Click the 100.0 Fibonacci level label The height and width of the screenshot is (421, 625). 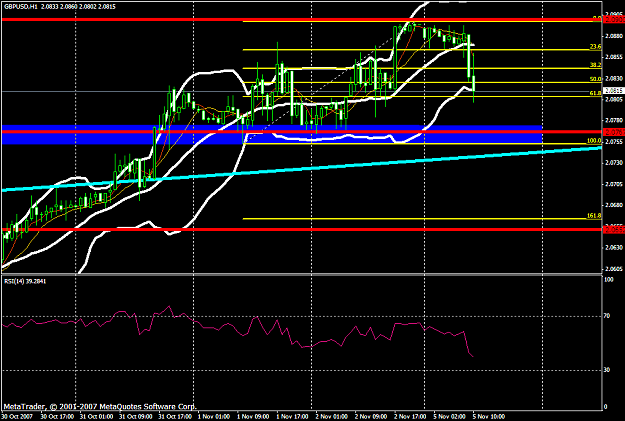coord(594,141)
